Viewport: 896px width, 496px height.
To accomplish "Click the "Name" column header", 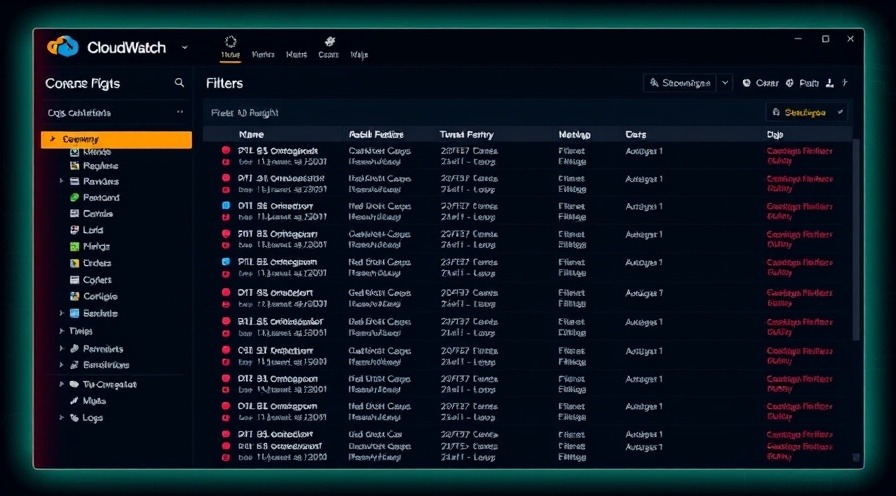I will click(x=251, y=135).
